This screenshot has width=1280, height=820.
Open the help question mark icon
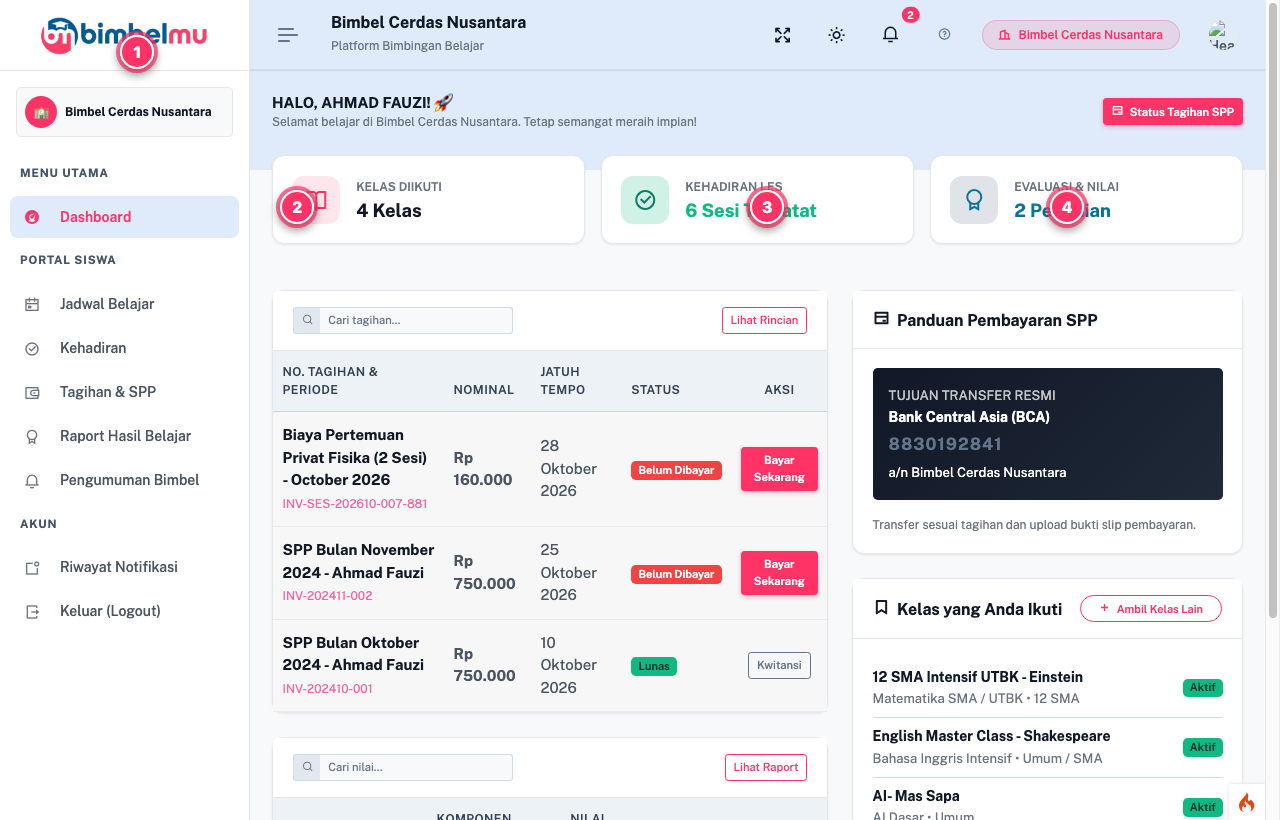pyautogui.click(x=945, y=35)
